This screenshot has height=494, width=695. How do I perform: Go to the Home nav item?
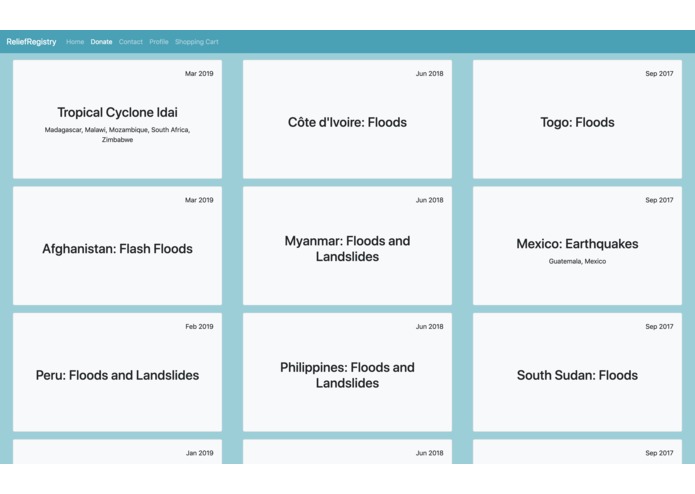coord(75,42)
